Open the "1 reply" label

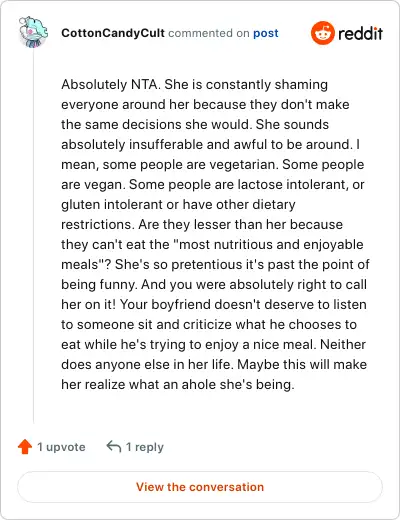(x=145, y=447)
